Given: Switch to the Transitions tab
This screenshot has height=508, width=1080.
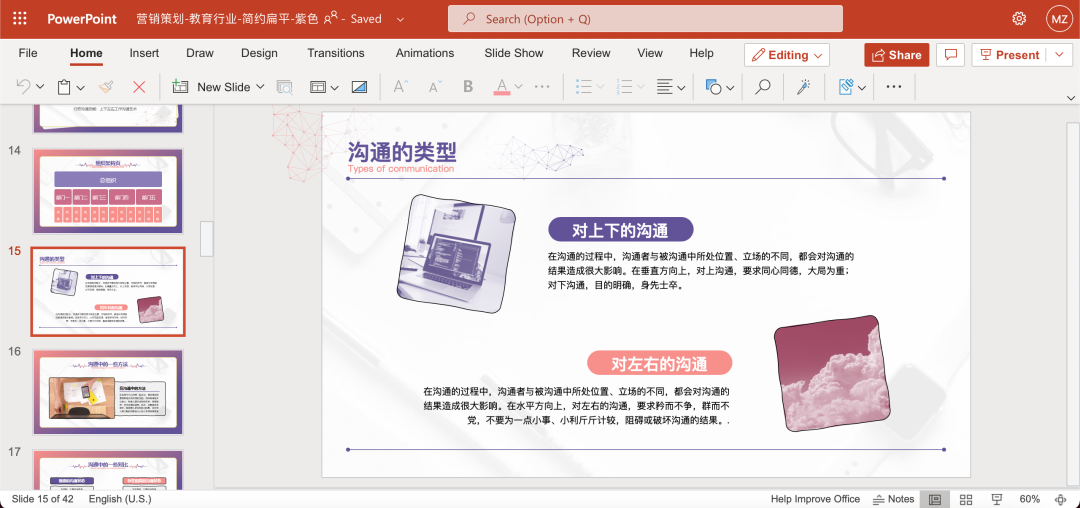Looking at the screenshot, I should (336, 53).
